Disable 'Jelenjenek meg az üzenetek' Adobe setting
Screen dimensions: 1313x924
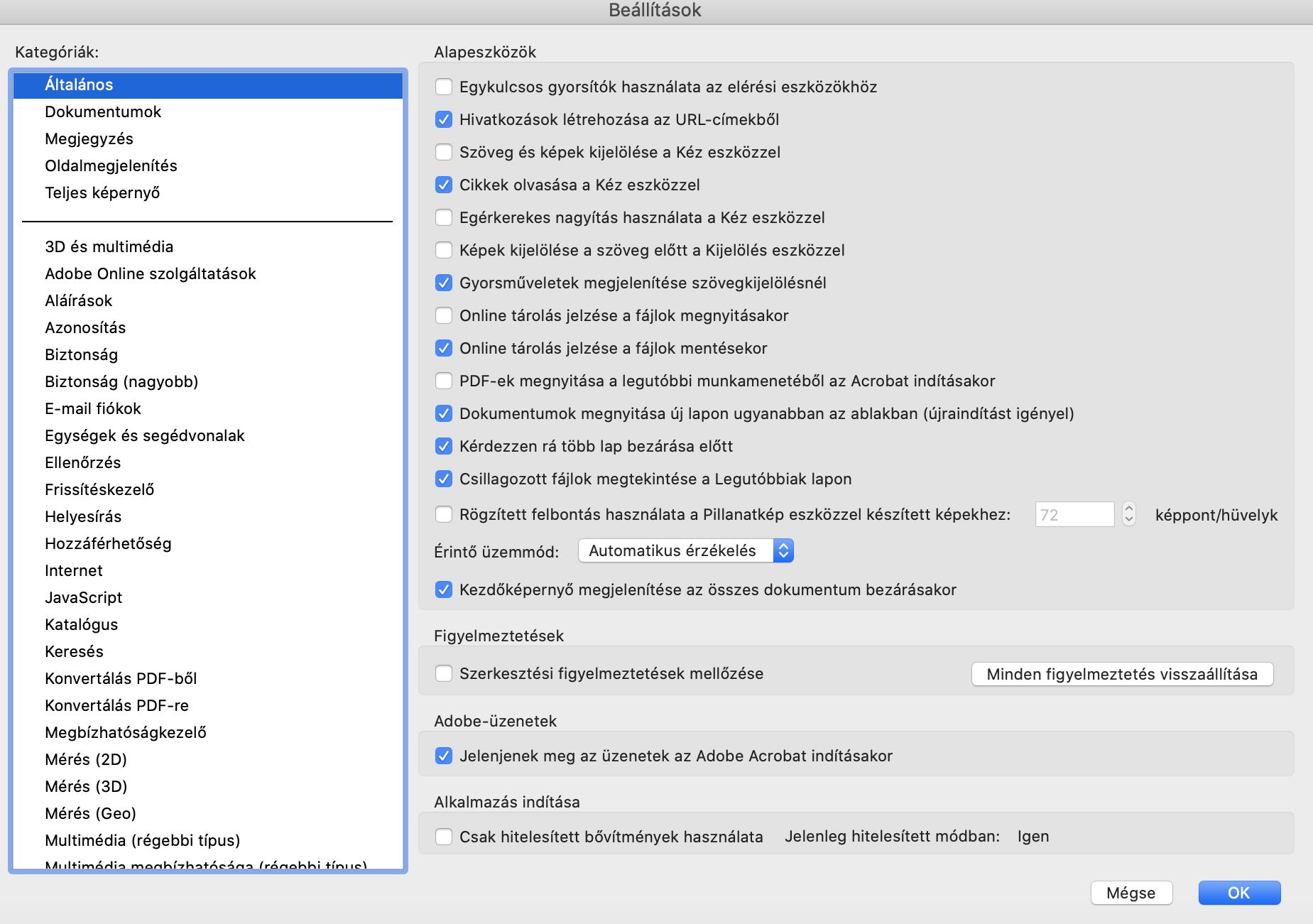coord(444,756)
